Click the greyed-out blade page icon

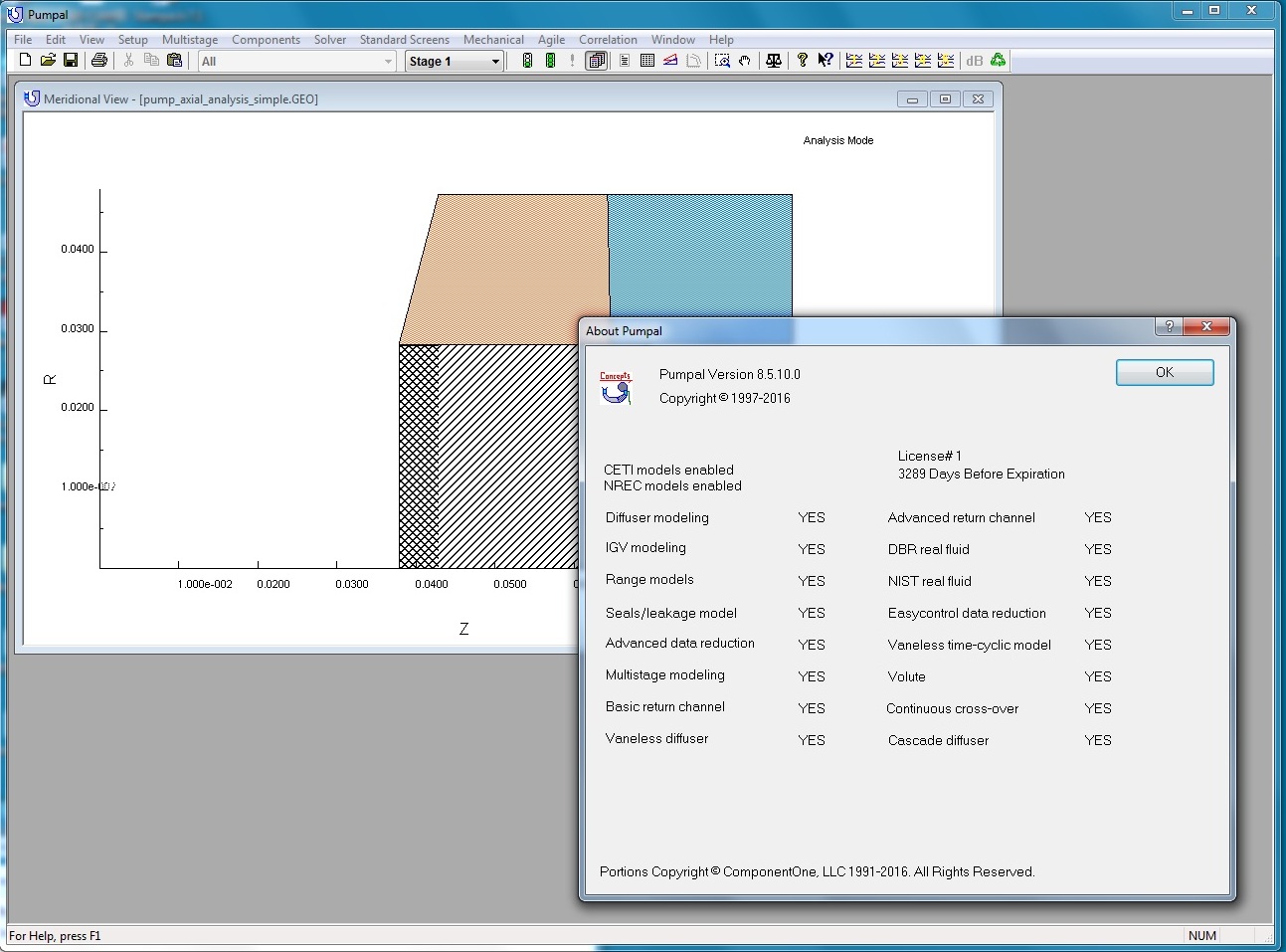point(693,61)
